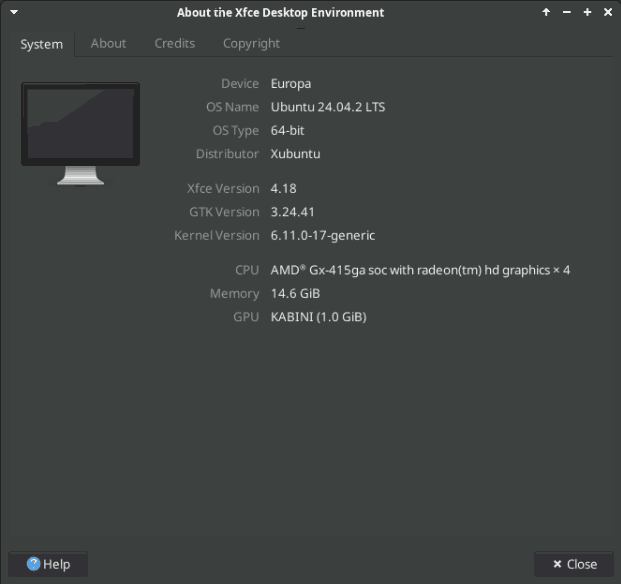This screenshot has width=621, height=584.
Task: Click the 'Xubuntu' distributor value
Action: click(295, 154)
